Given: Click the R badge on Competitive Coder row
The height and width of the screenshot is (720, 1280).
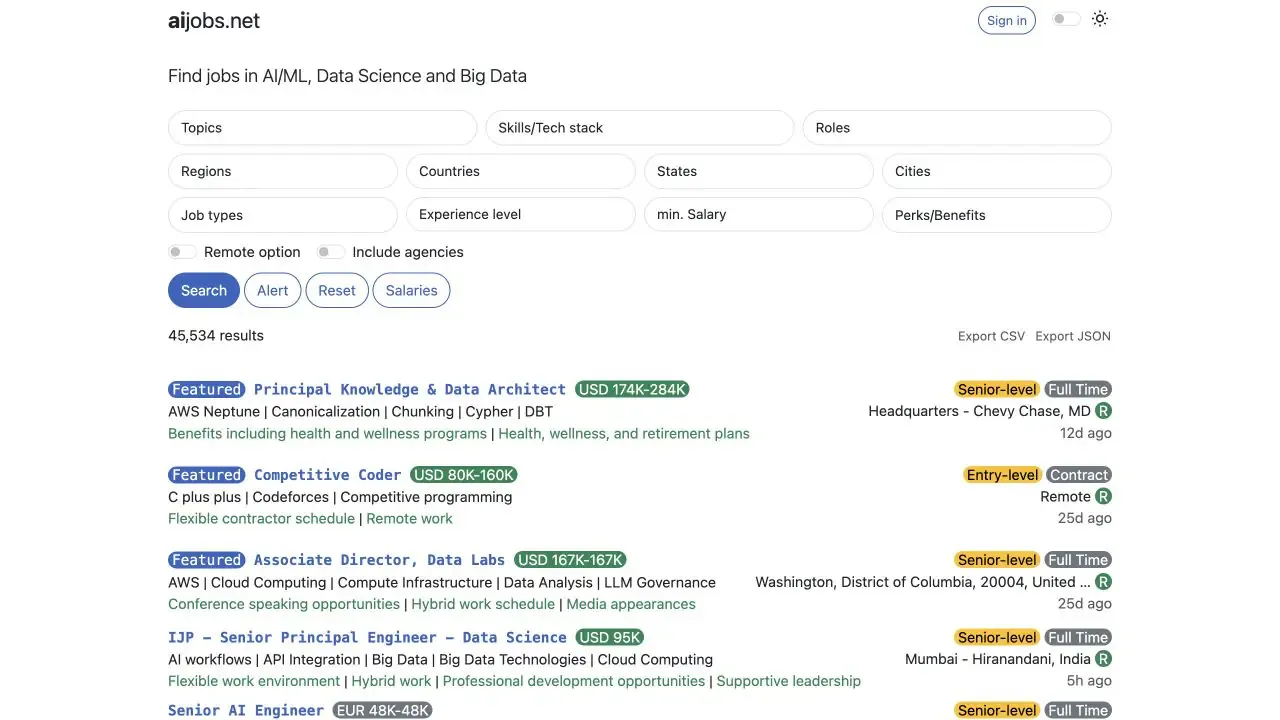Looking at the screenshot, I should [x=1103, y=496].
